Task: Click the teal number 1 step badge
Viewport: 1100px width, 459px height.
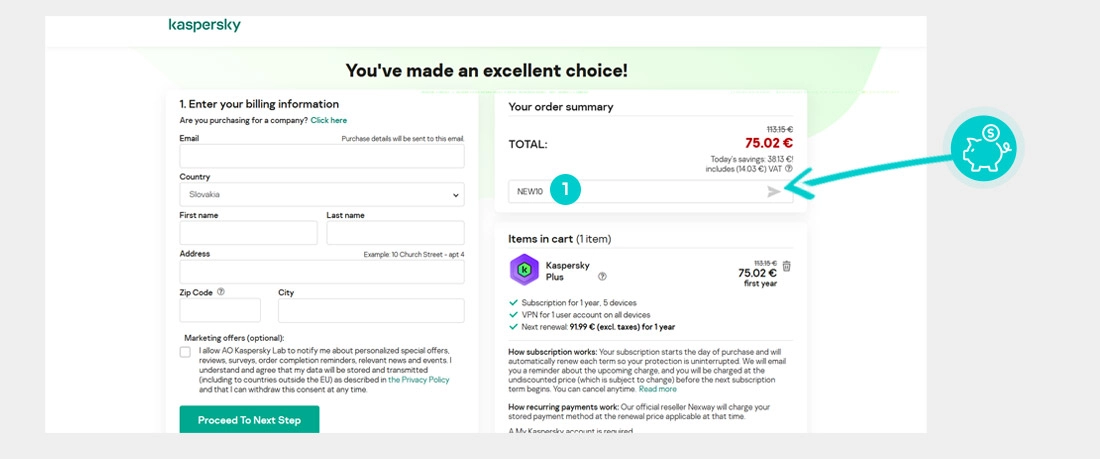Action: (565, 189)
